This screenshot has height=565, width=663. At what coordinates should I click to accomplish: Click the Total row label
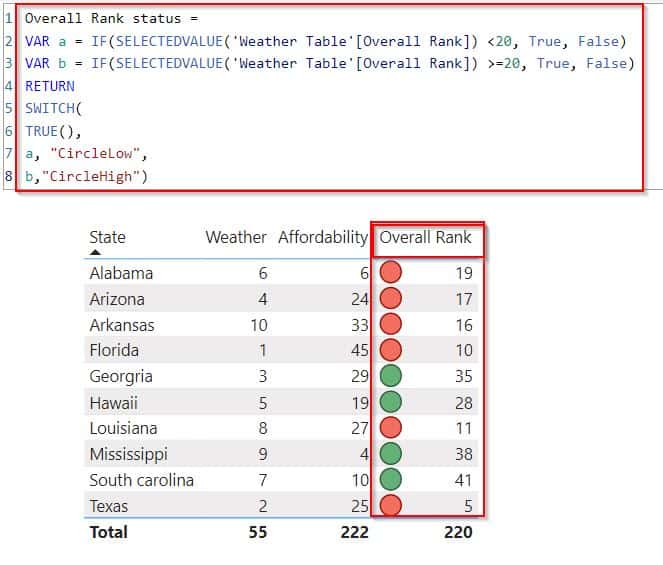click(109, 532)
